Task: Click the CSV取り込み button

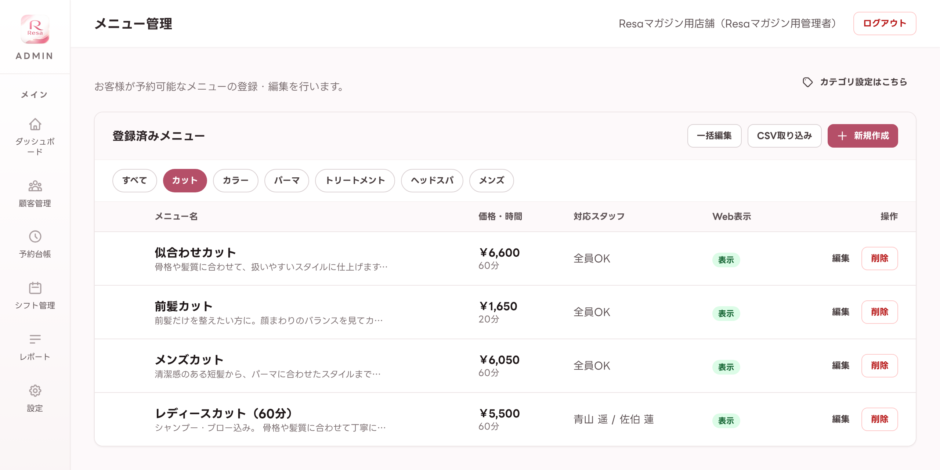Action: coord(784,136)
